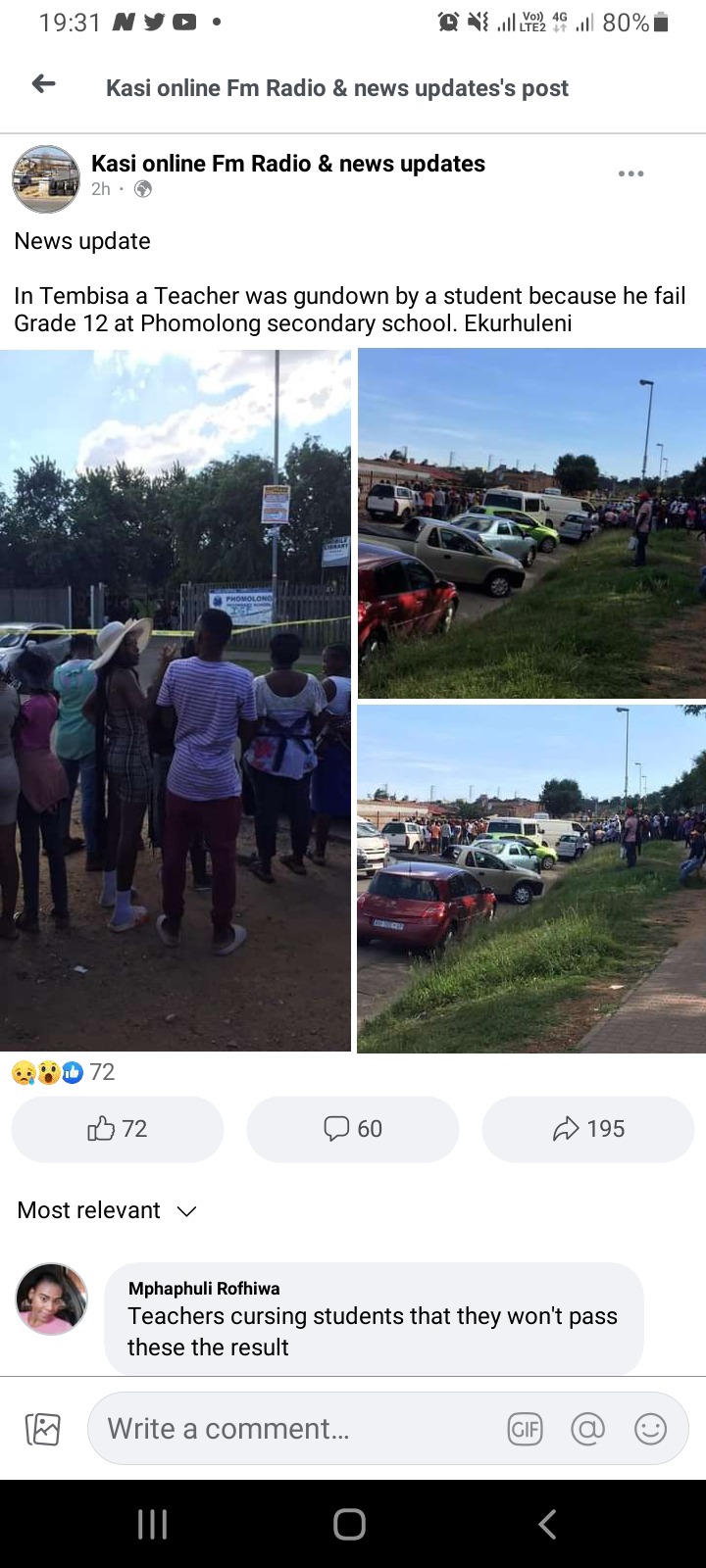Tap the Android home navigation button
Image resolution: width=706 pixels, height=1568 pixels.
tap(350, 1524)
